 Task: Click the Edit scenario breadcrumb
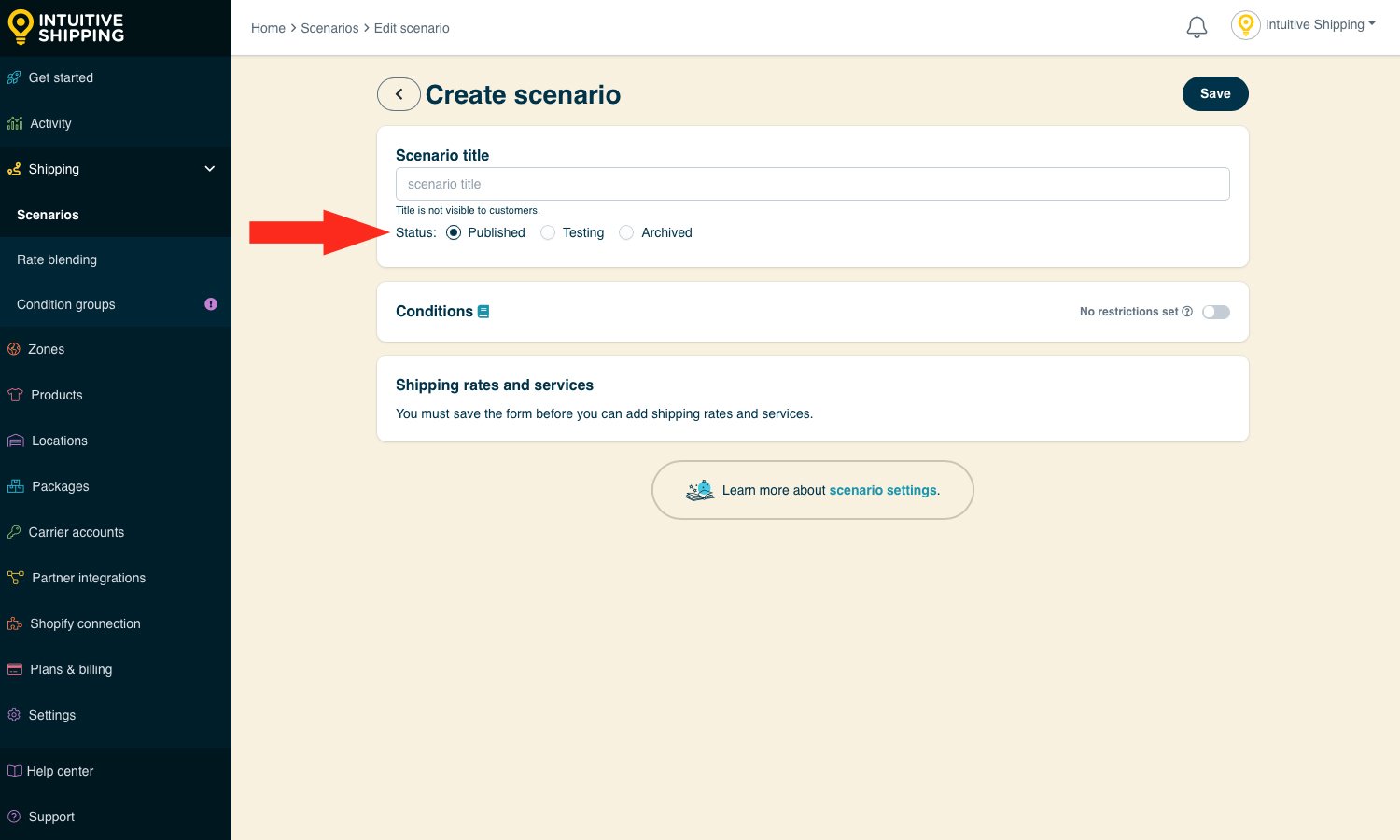click(412, 28)
